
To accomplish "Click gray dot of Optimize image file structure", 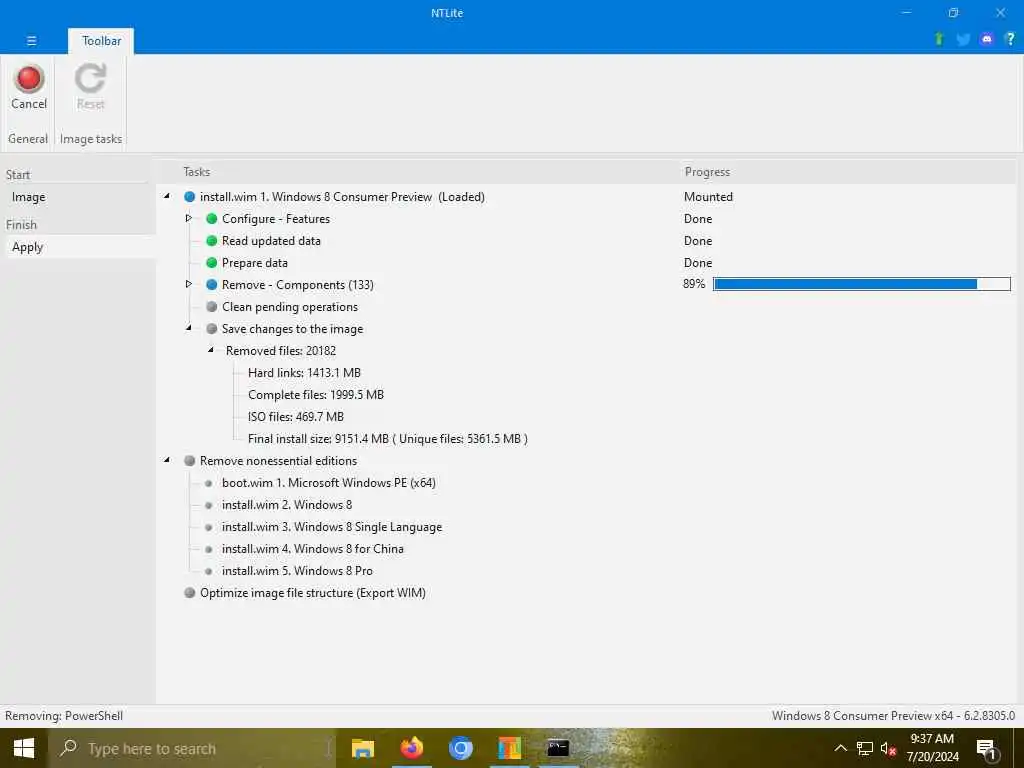I will tap(189, 592).
